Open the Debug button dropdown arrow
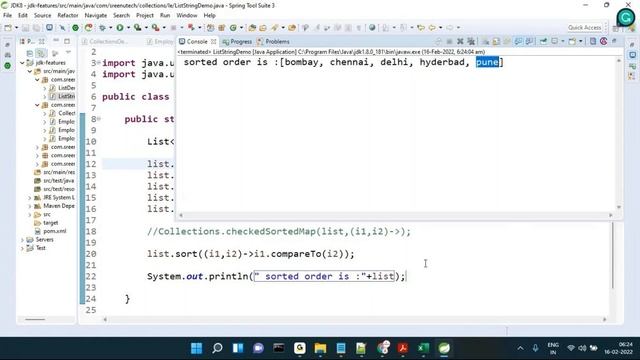This screenshot has height=360, width=640. point(110,27)
